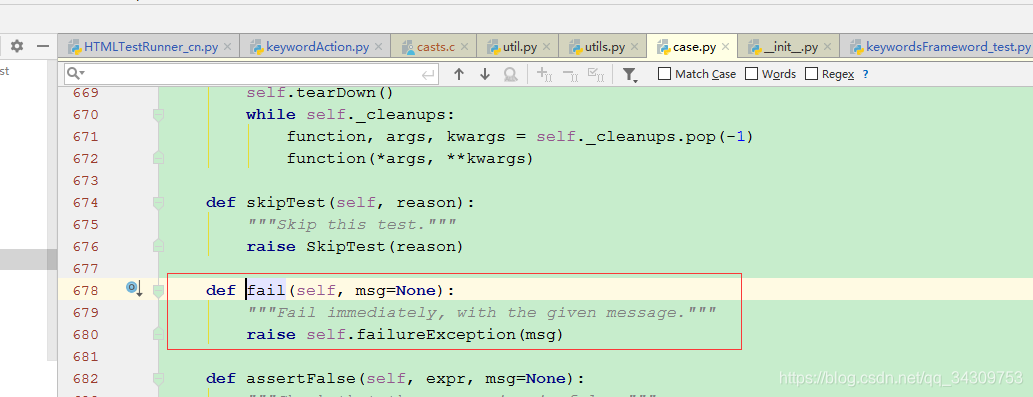1033x397 pixels.
Task: Click line number 681 in gutter
Action: [86, 357]
